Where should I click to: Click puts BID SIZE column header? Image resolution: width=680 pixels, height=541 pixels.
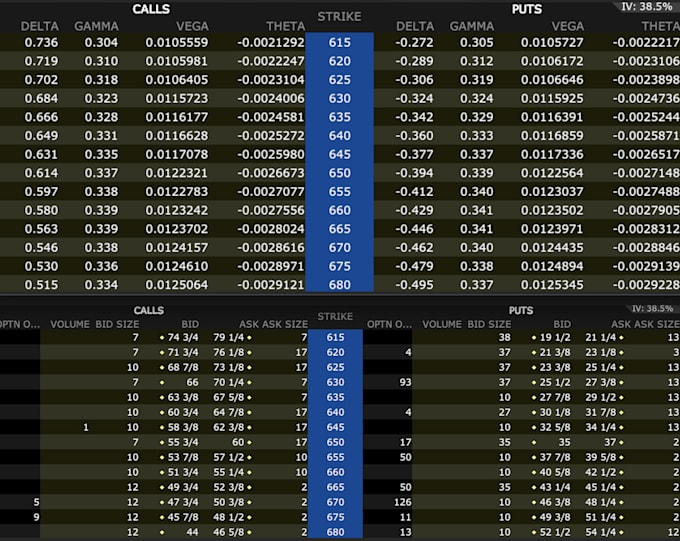489,325
